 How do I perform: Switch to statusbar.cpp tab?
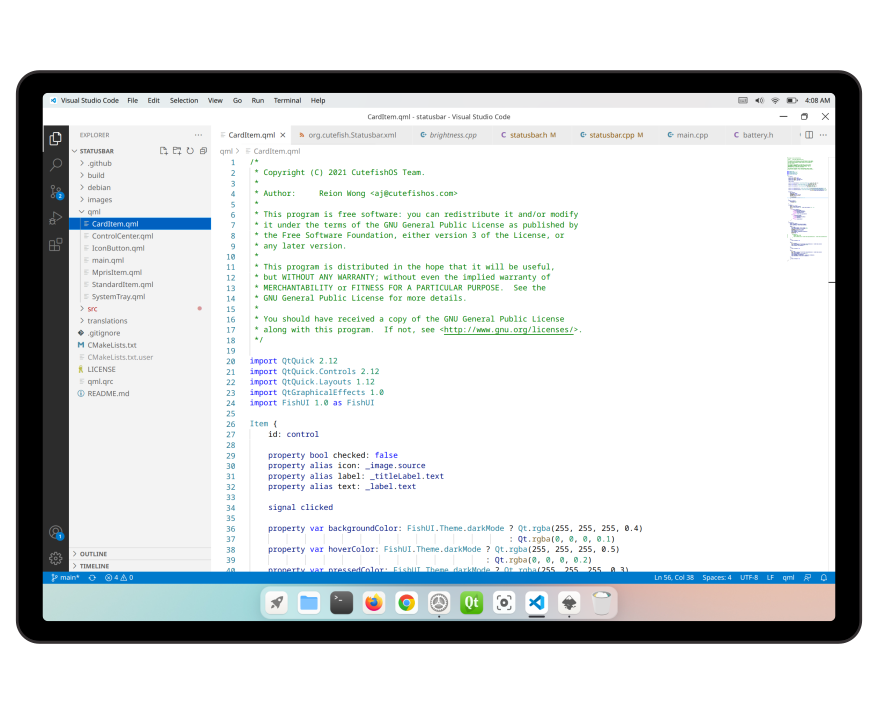(x=611, y=135)
